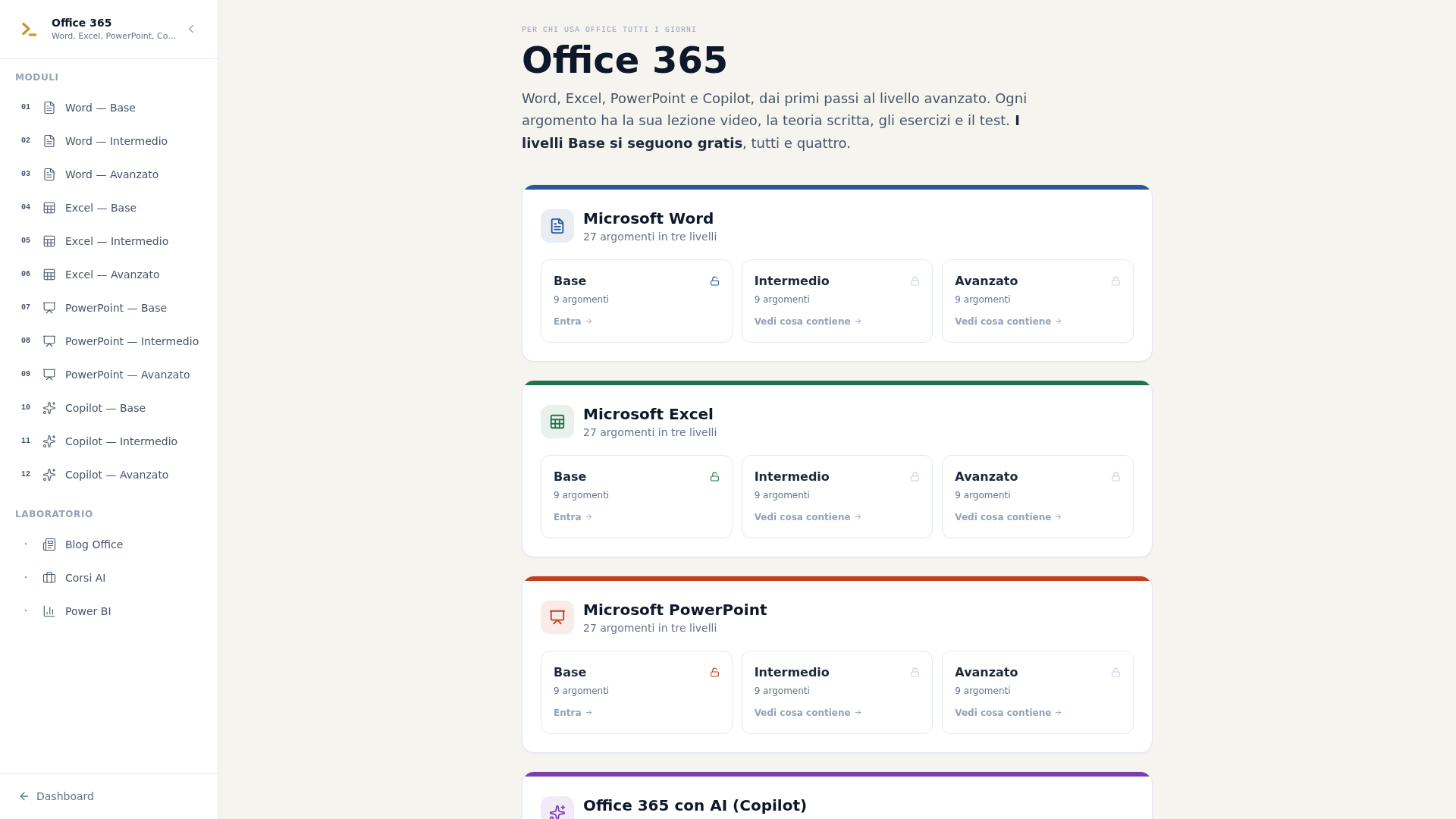1456x819 pixels.
Task: Select the Microsoft Excel card title
Action: pyautogui.click(x=648, y=414)
